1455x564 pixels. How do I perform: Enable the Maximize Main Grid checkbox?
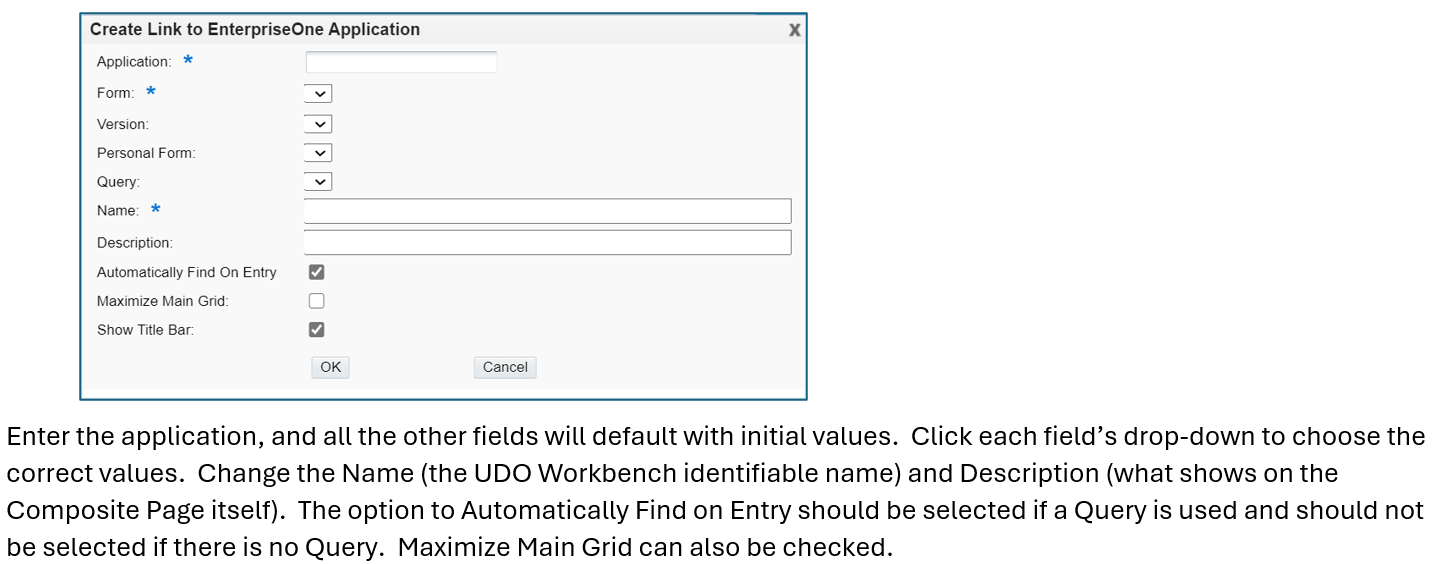(x=317, y=301)
